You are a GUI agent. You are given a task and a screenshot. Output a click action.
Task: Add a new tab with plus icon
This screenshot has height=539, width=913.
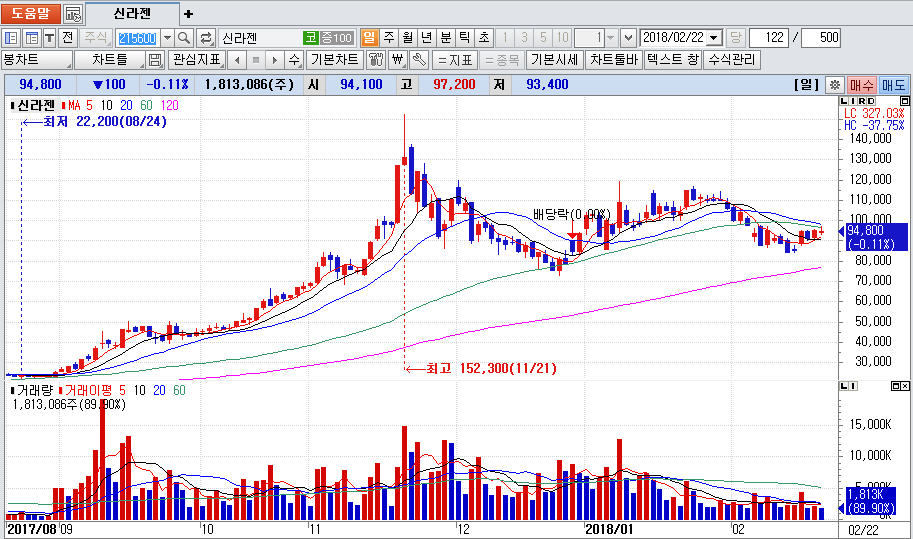pyautogui.click(x=189, y=14)
